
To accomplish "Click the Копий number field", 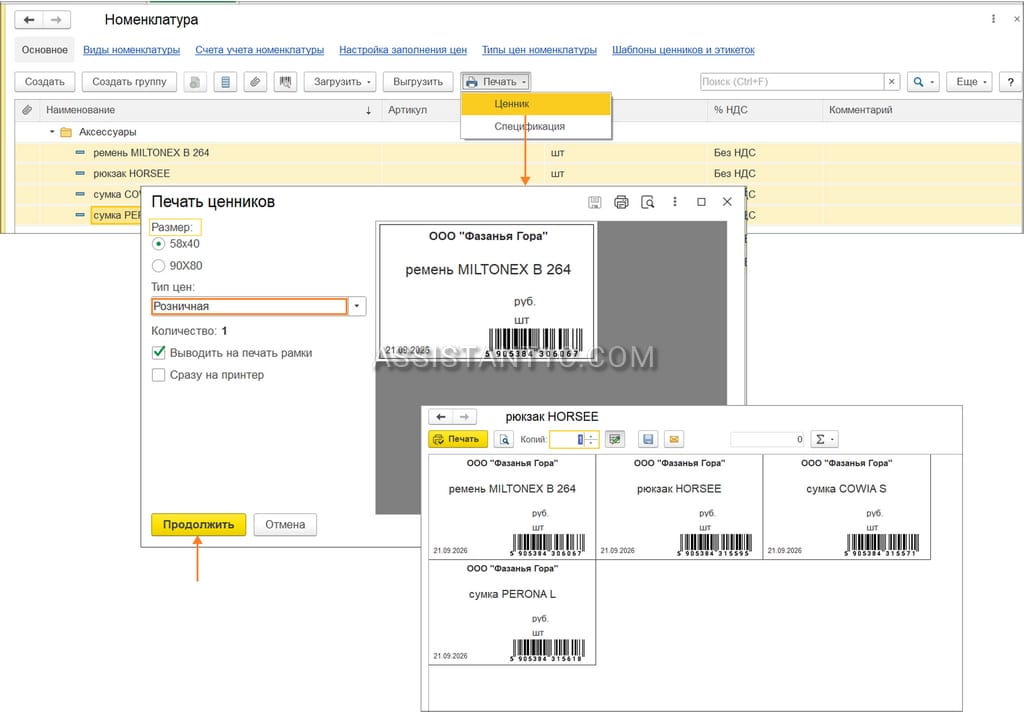I will click(x=568, y=440).
